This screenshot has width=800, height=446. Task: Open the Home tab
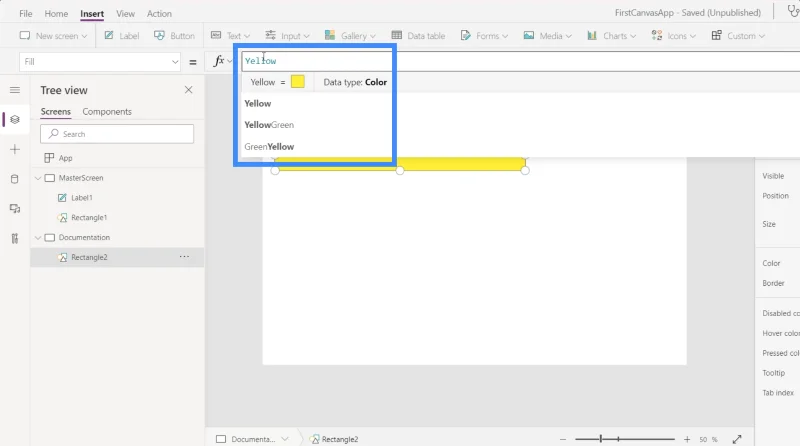coord(56,14)
